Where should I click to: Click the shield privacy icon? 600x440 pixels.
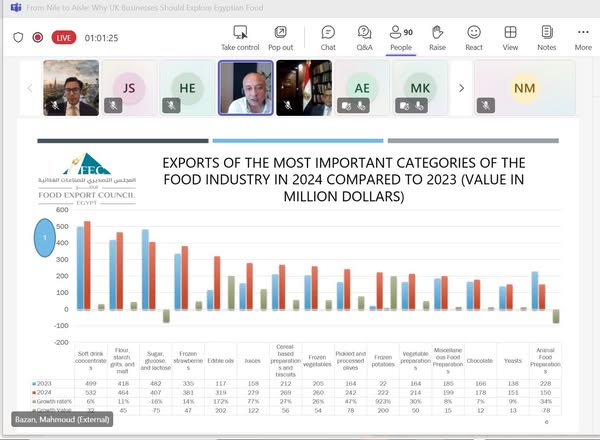point(18,38)
